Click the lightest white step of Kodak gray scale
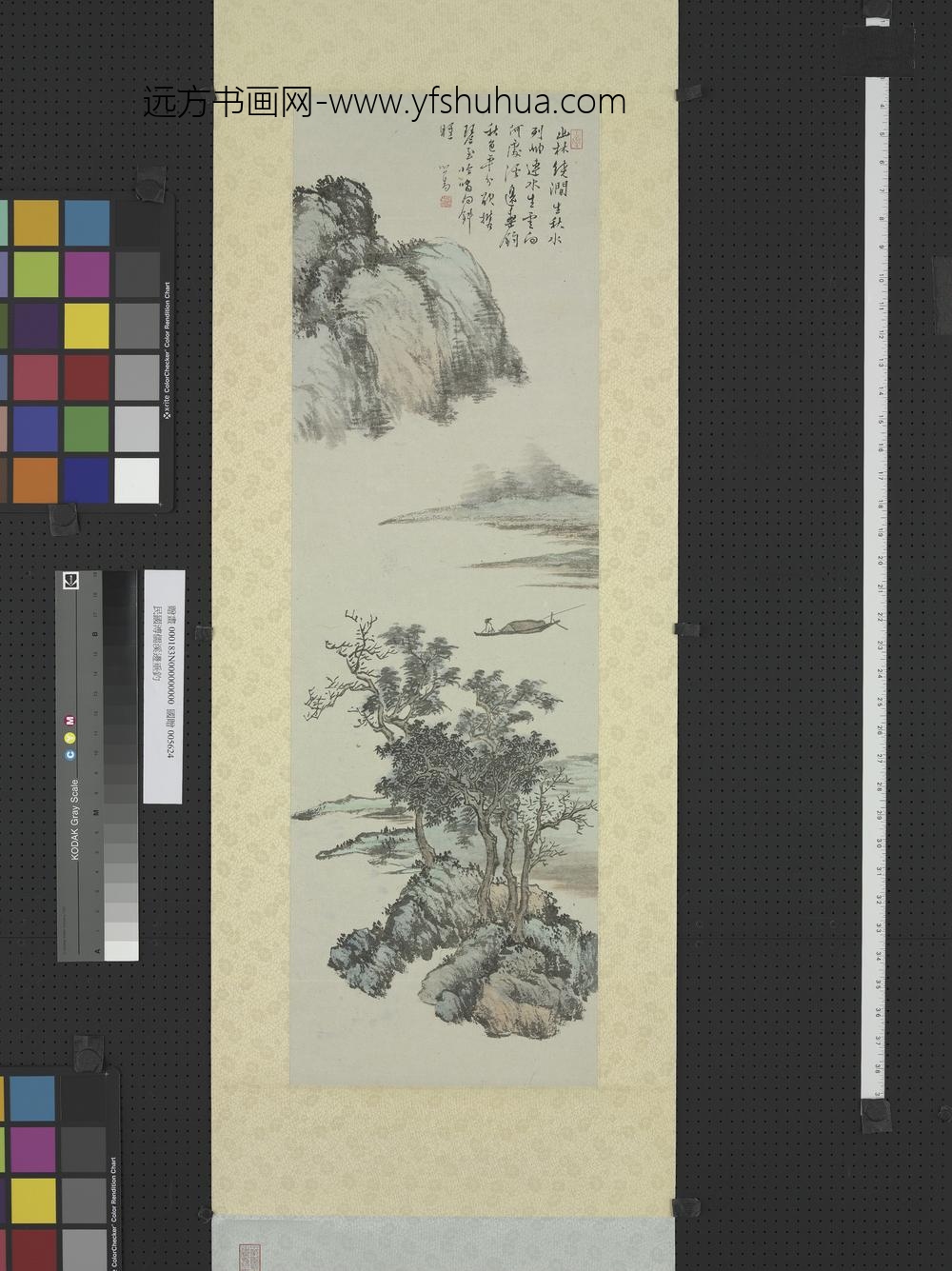The image size is (952, 1271). pyautogui.click(x=121, y=950)
